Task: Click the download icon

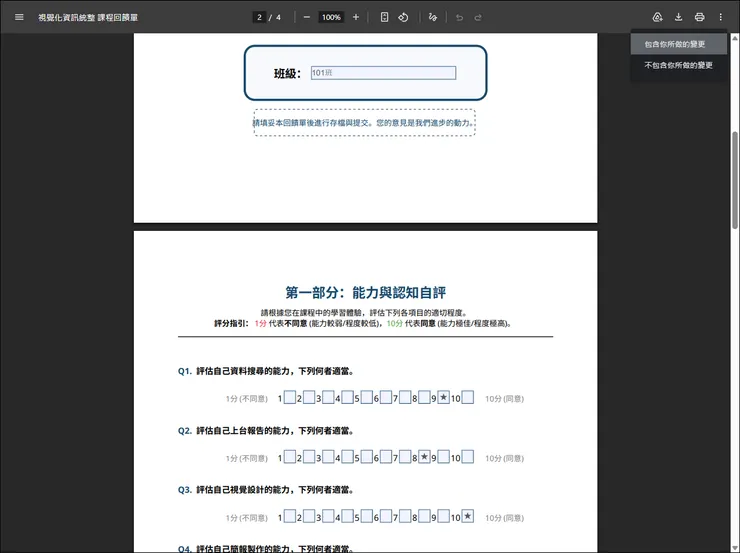Action: pos(679,17)
